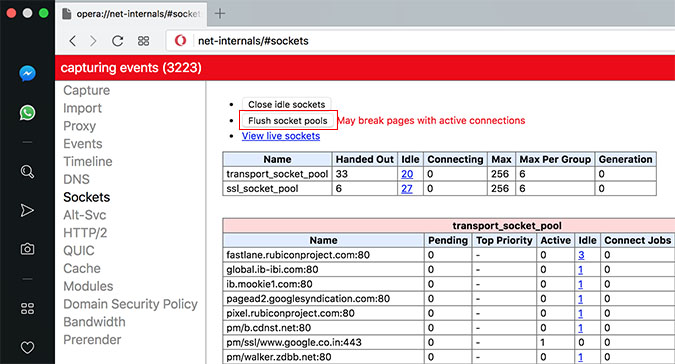
Task: Click the Max Per Group column header
Action: coord(555,159)
